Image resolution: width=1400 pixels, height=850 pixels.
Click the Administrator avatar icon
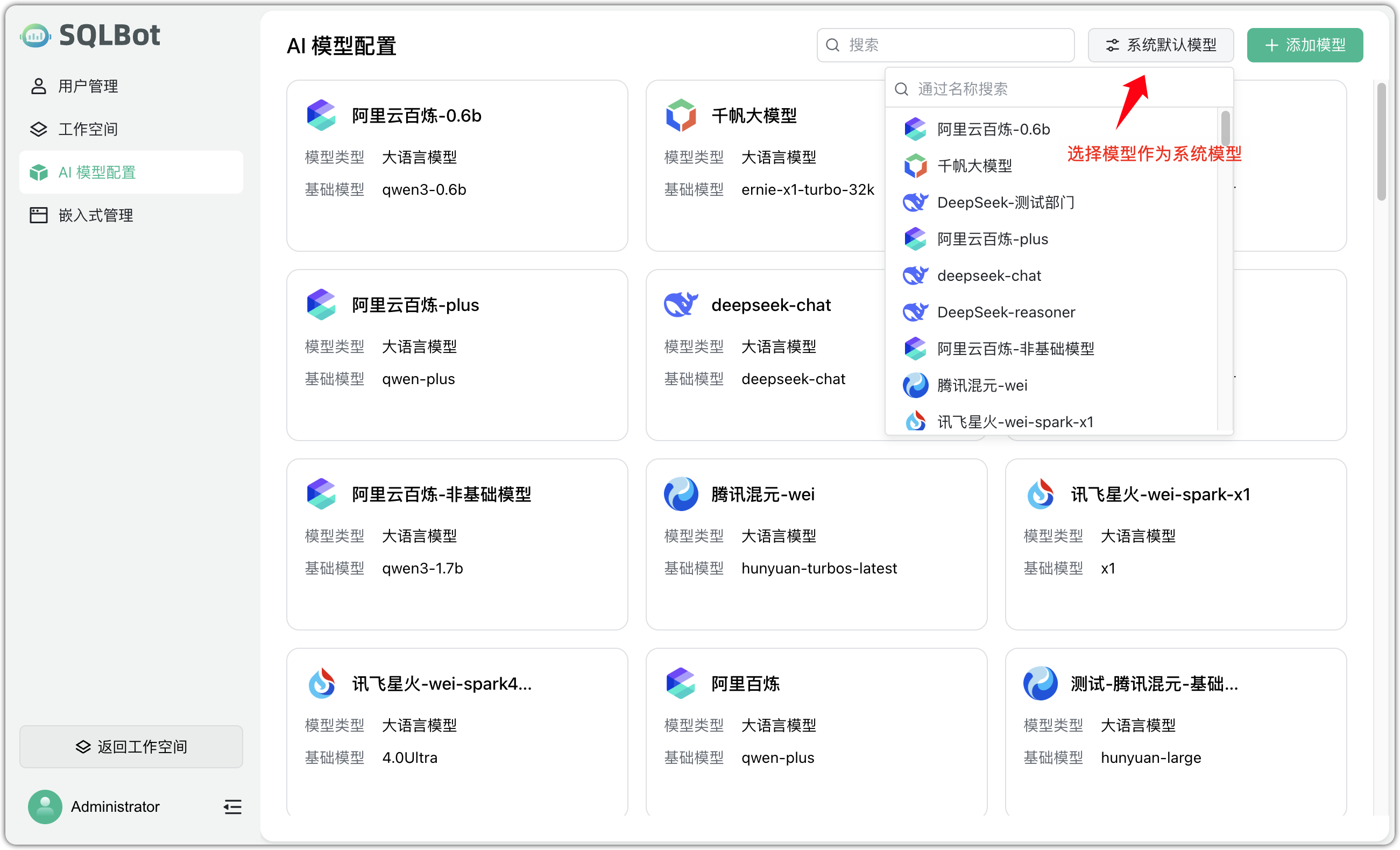[44, 807]
